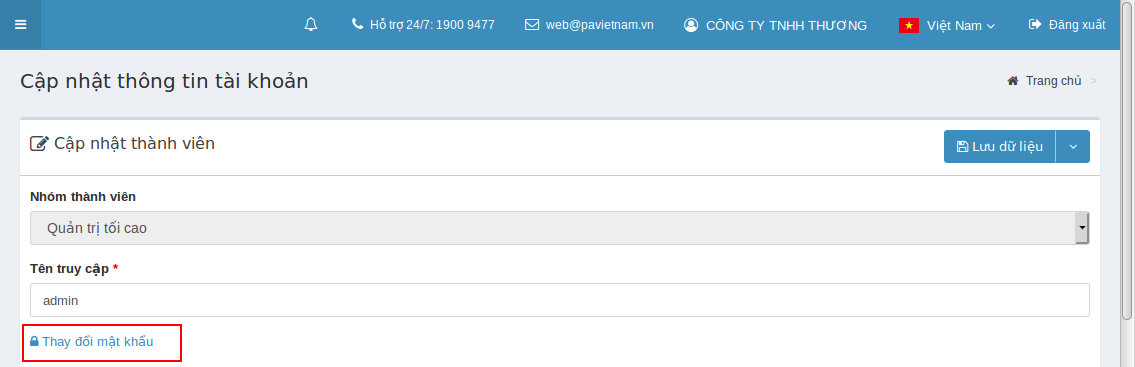The width and height of the screenshot is (1135, 367).
Task: Open the Nhóm thành viên select box
Action: pyautogui.click(x=560, y=228)
